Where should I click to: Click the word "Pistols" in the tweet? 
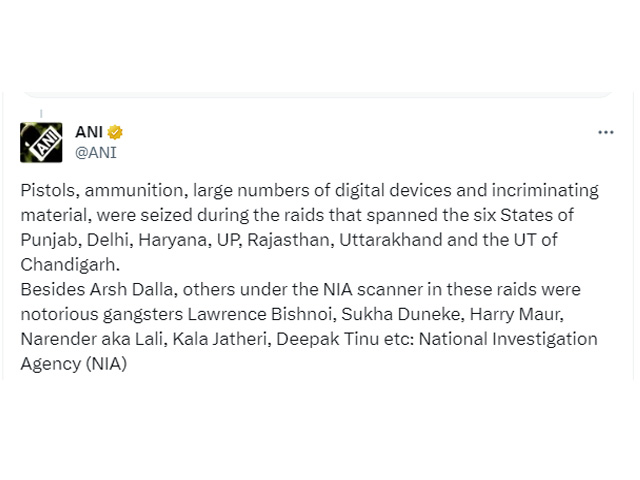[x=47, y=190]
